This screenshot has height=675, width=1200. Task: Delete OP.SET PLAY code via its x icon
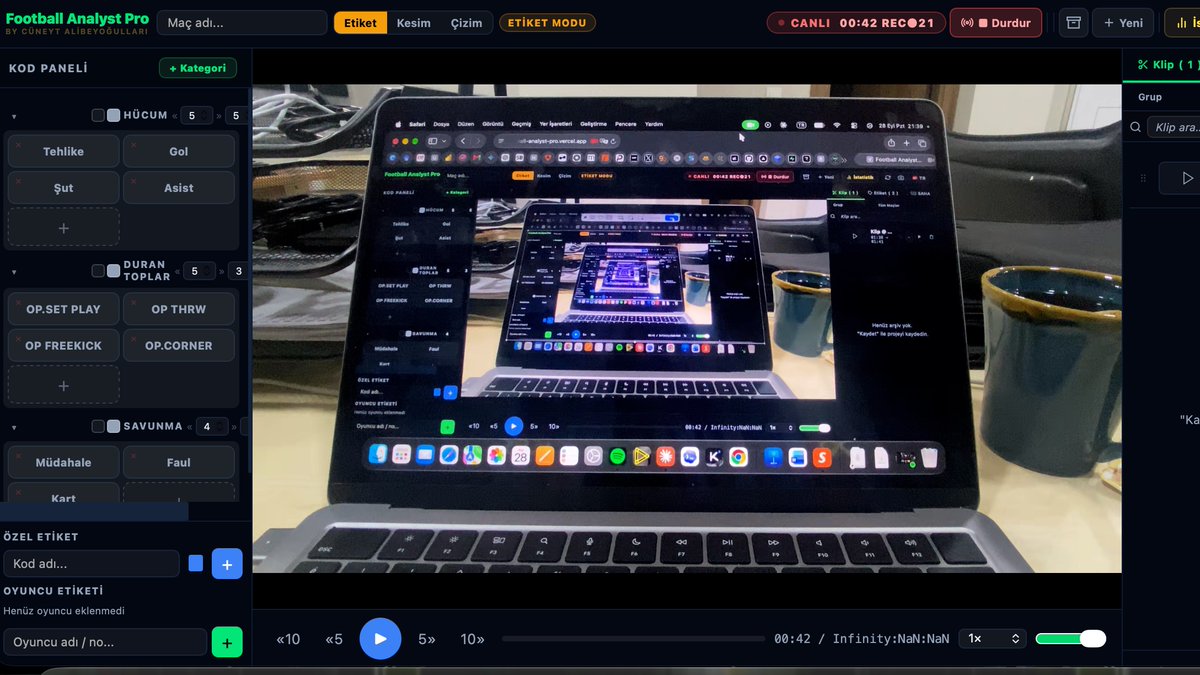(17, 301)
